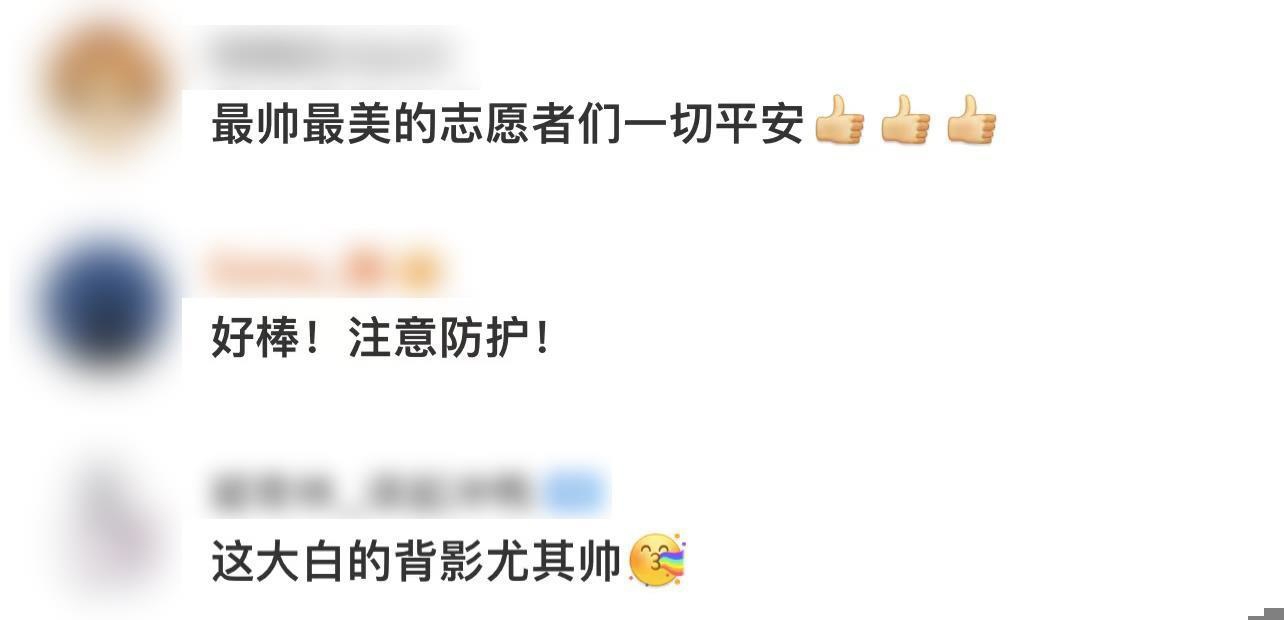Select the comment 最帅最美的志愿者们一切平安
This screenshot has height=620, width=1284.
point(507,125)
